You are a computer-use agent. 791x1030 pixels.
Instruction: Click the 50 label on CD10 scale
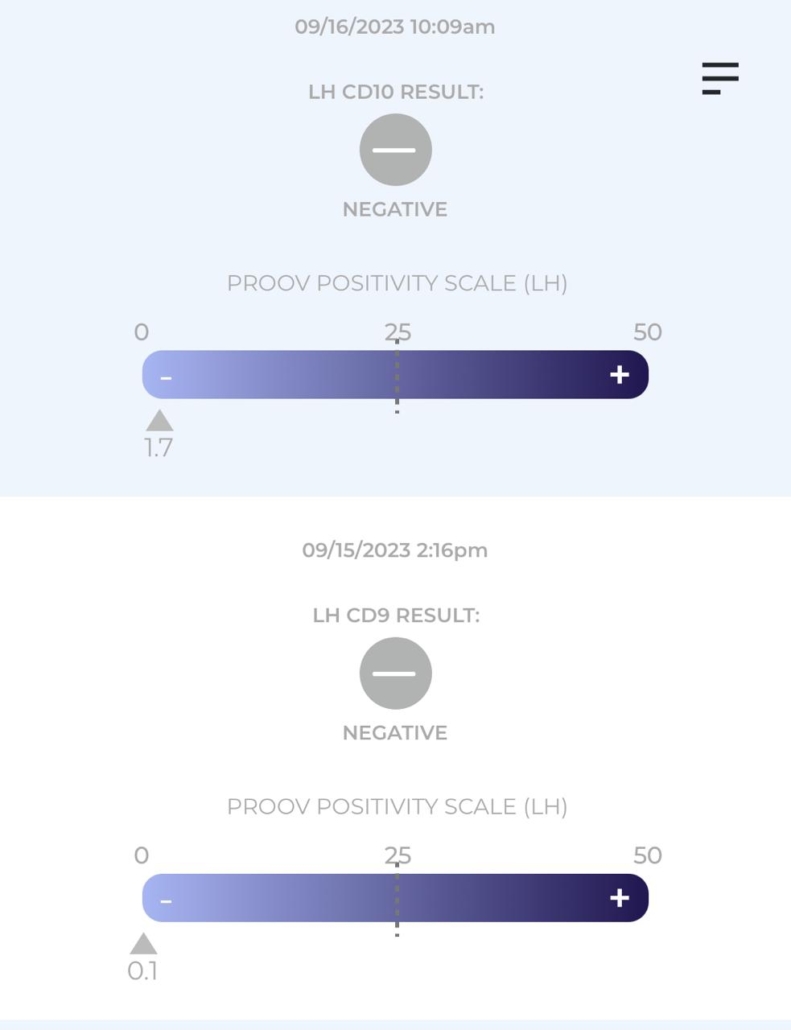point(648,332)
